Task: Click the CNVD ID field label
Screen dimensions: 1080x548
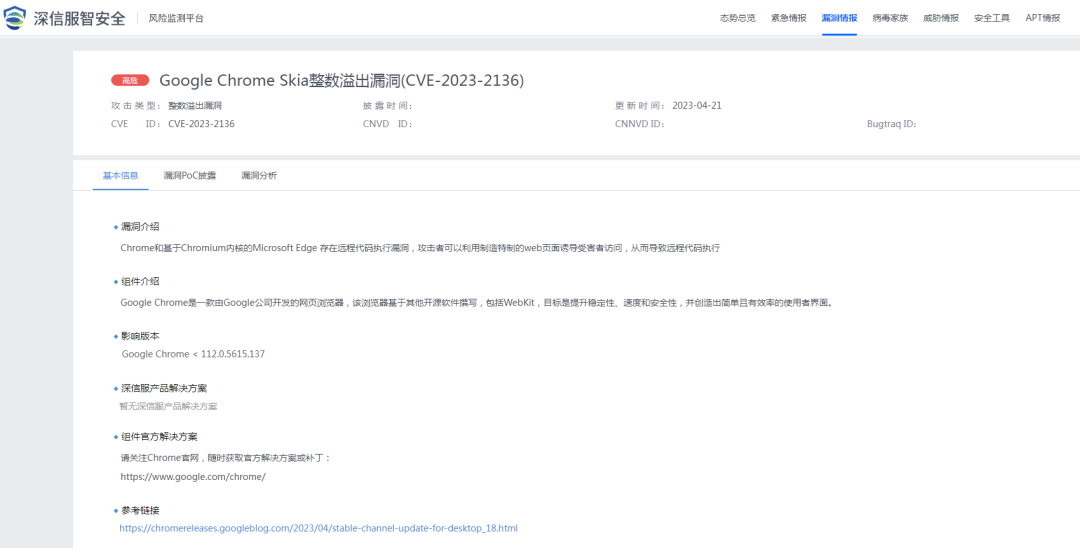Action: (387, 125)
